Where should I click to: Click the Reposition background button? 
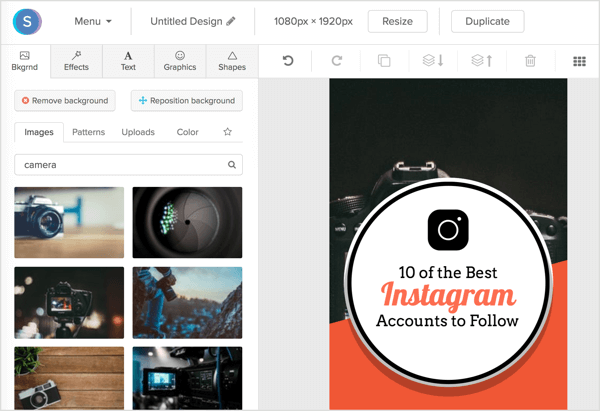(187, 101)
